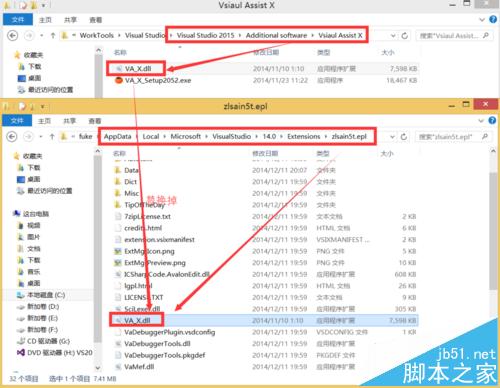500x388 pixels.
Task: Refresh the Vsiaul Assist X folder view
Action: click(x=405, y=36)
